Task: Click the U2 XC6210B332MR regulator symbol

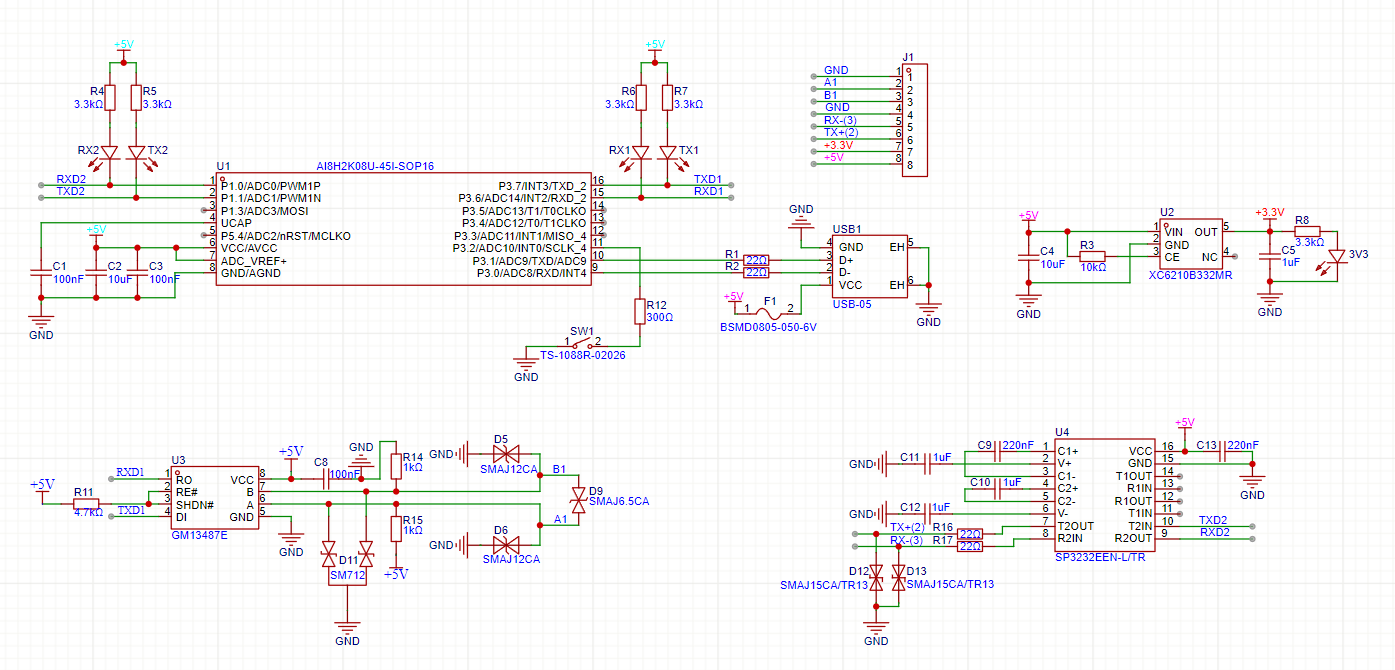Action: (1190, 244)
